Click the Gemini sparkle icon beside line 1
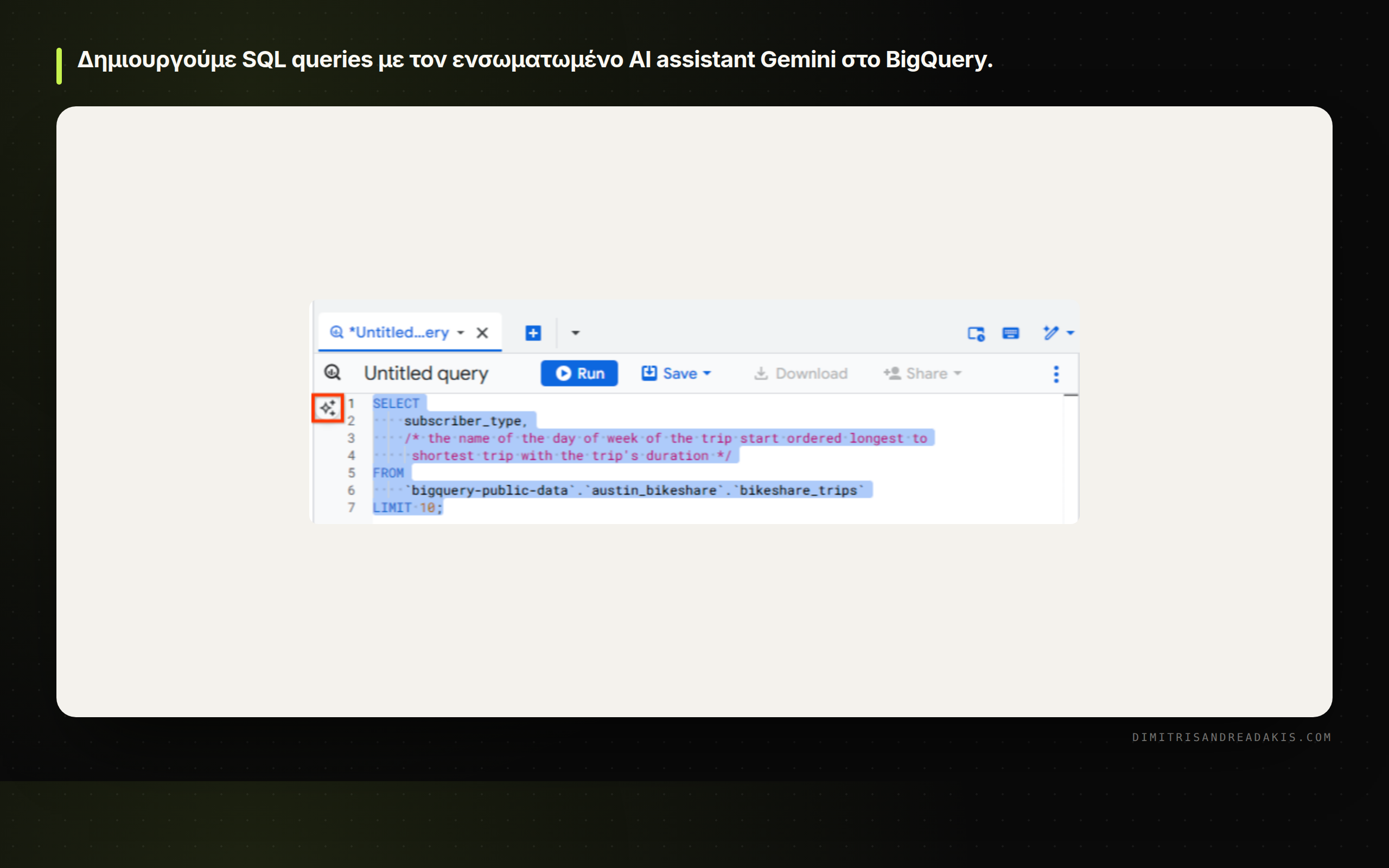The height and width of the screenshot is (868, 1389). [328, 408]
